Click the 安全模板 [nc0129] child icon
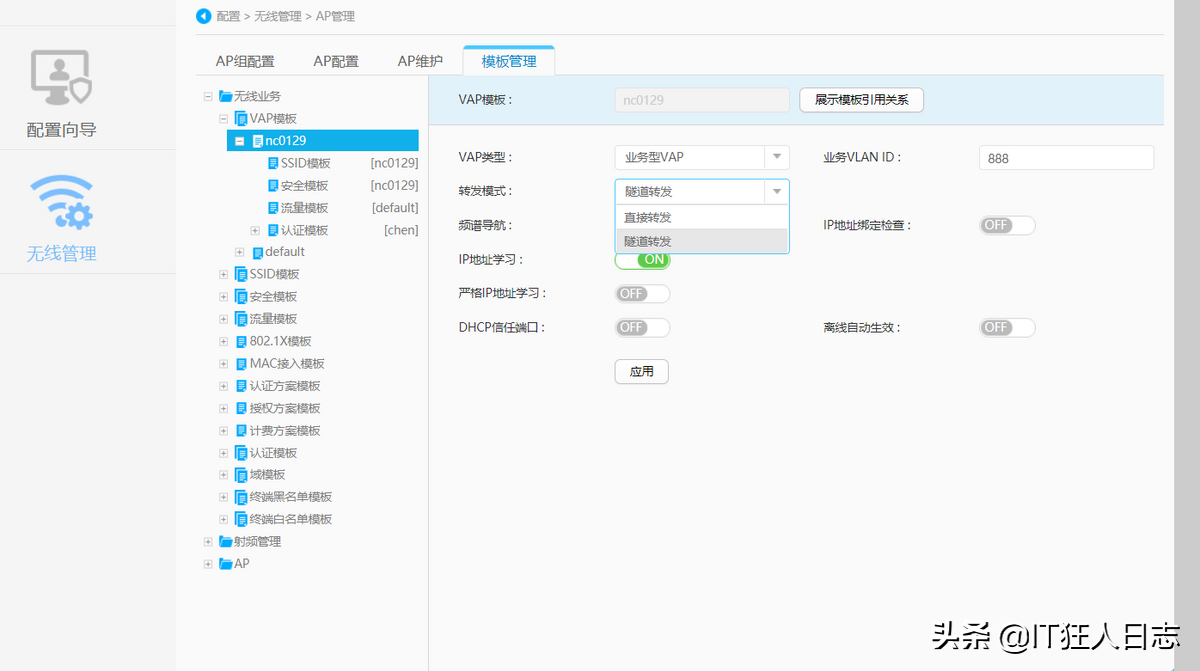This screenshot has width=1200, height=671. tap(273, 185)
